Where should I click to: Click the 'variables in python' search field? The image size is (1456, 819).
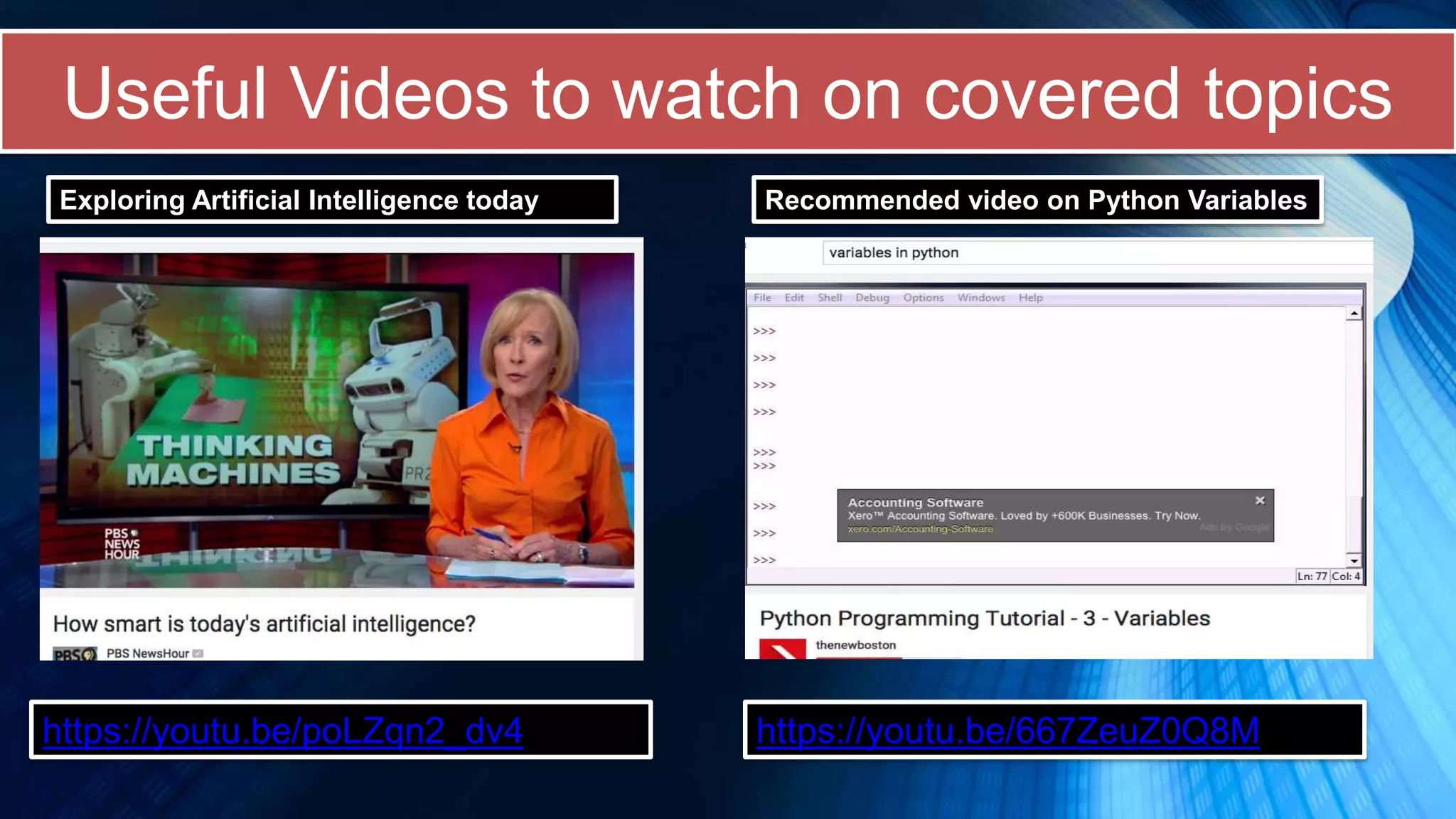(1097, 252)
